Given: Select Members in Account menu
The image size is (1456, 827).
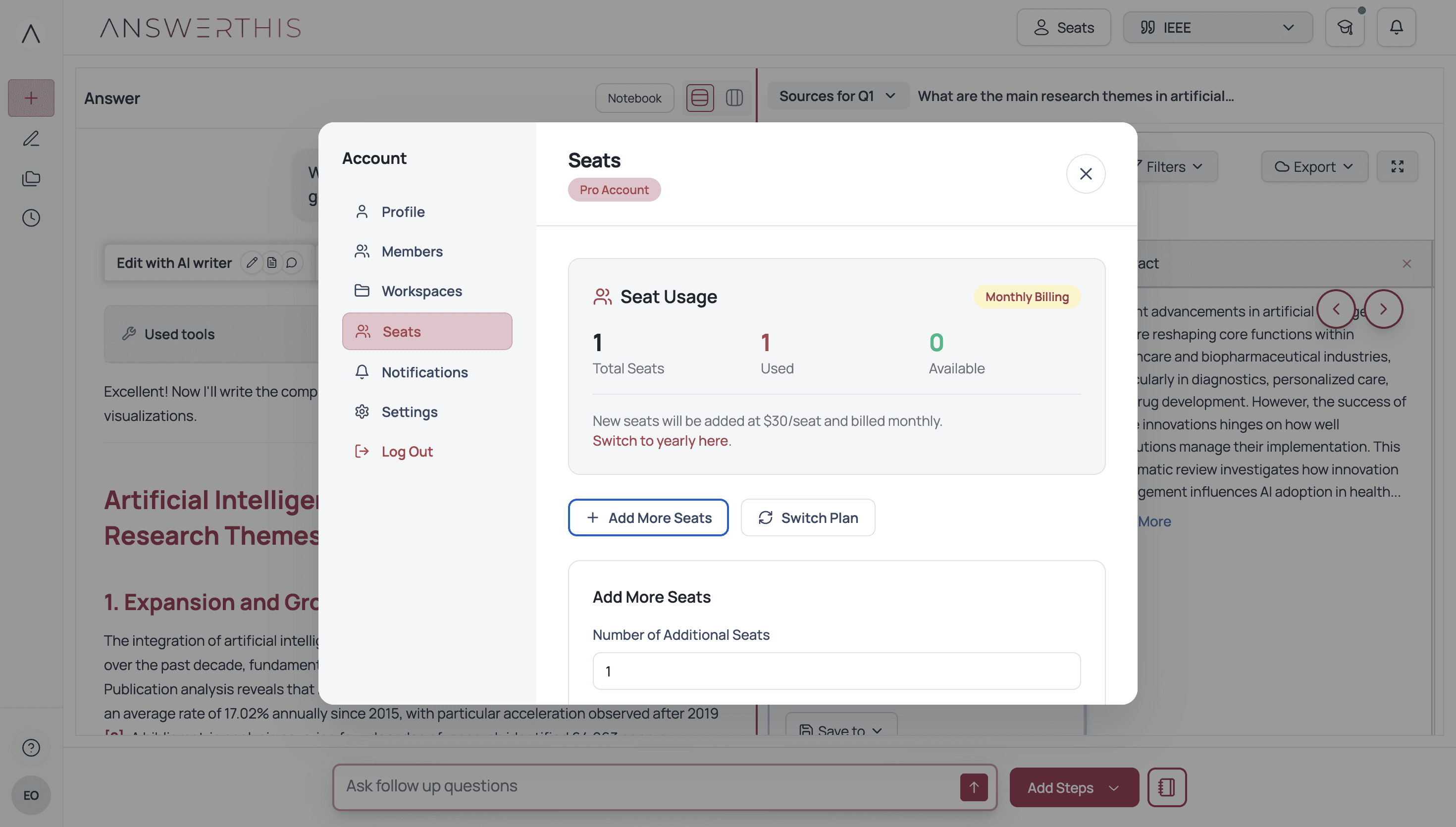Looking at the screenshot, I should (x=412, y=251).
